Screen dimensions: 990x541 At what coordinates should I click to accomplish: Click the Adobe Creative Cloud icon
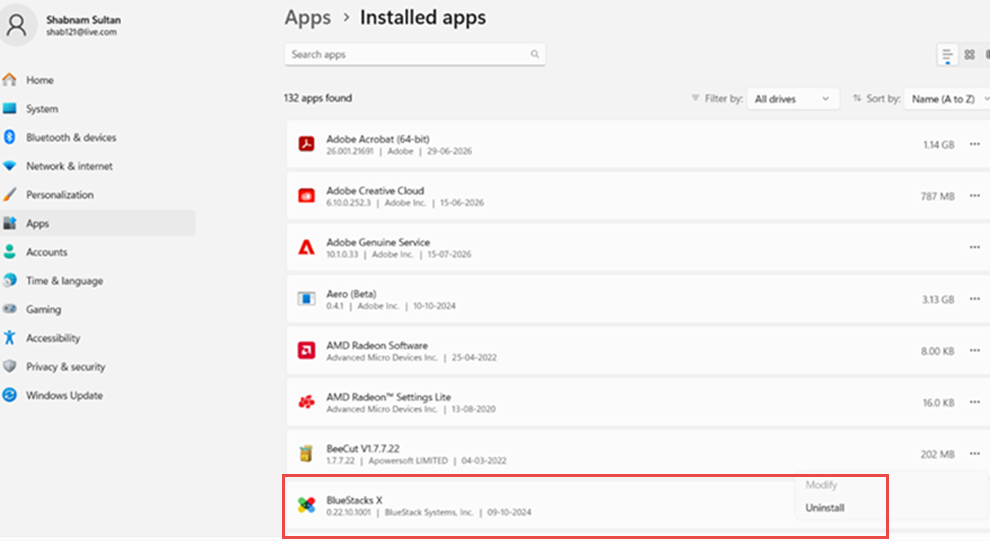point(306,196)
